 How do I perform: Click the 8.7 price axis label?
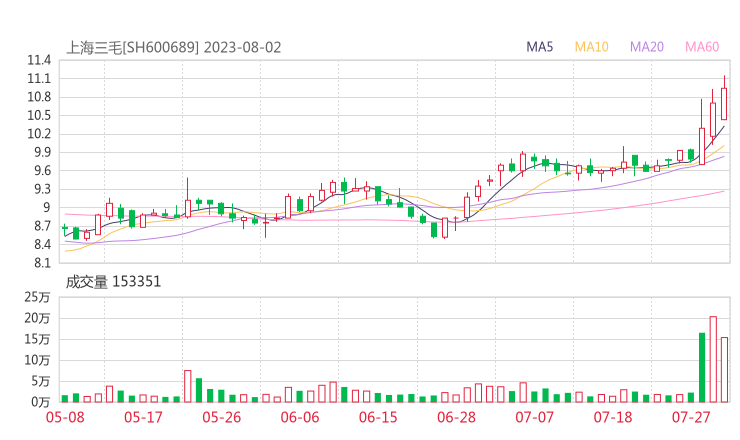[x=42, y=226]
